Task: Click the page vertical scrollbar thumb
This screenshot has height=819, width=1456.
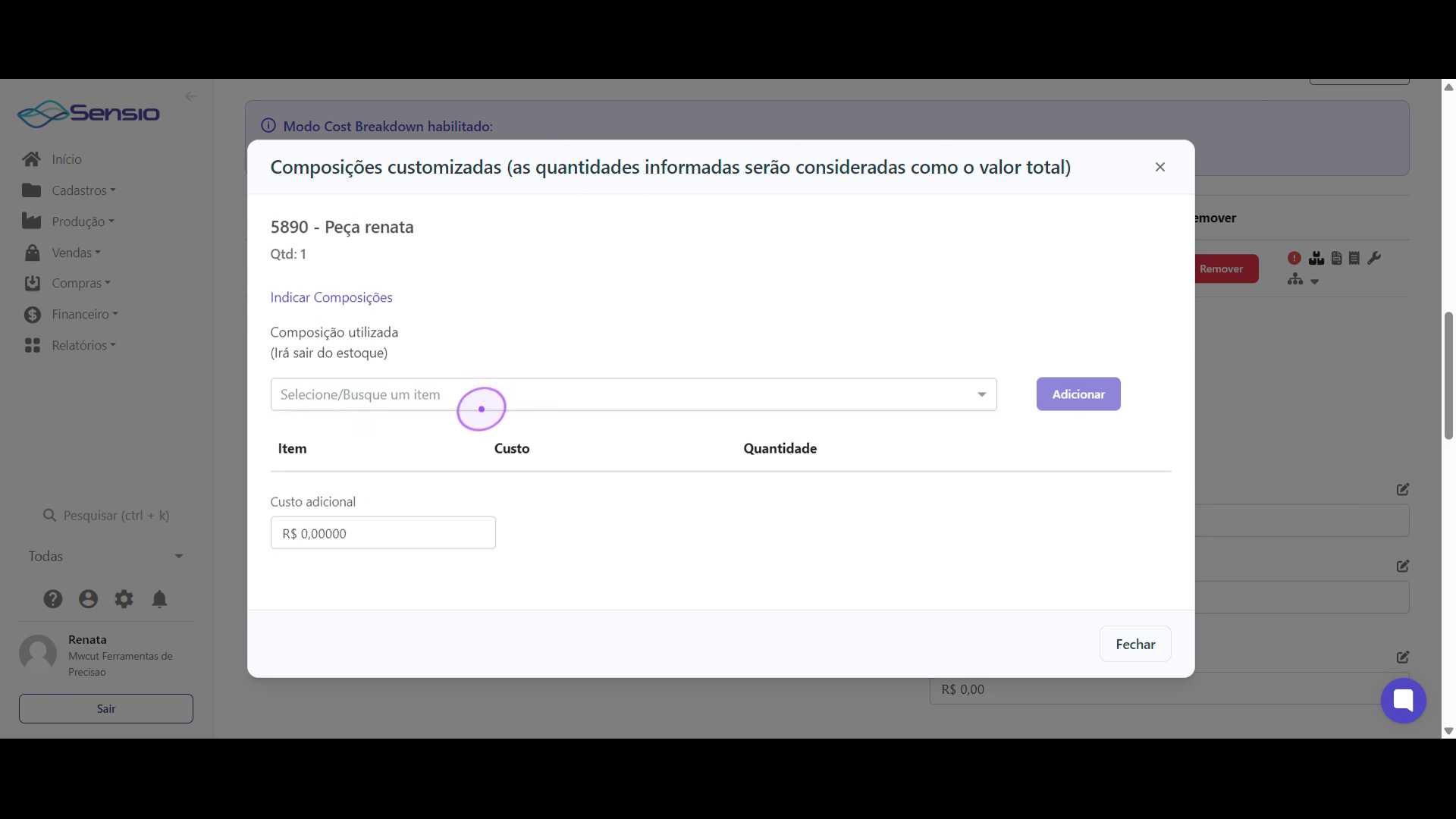Action: [1448, 375]
